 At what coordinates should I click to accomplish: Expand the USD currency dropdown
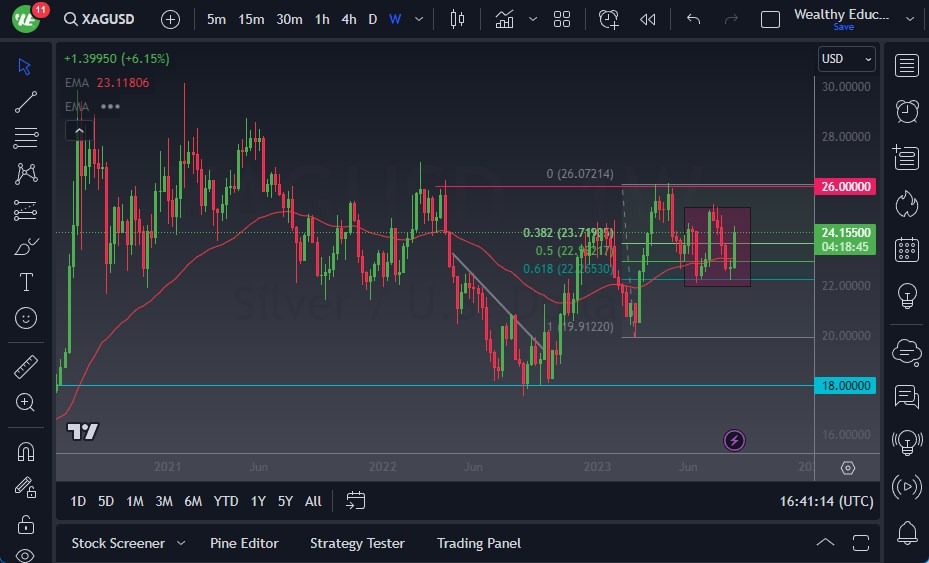846,59
